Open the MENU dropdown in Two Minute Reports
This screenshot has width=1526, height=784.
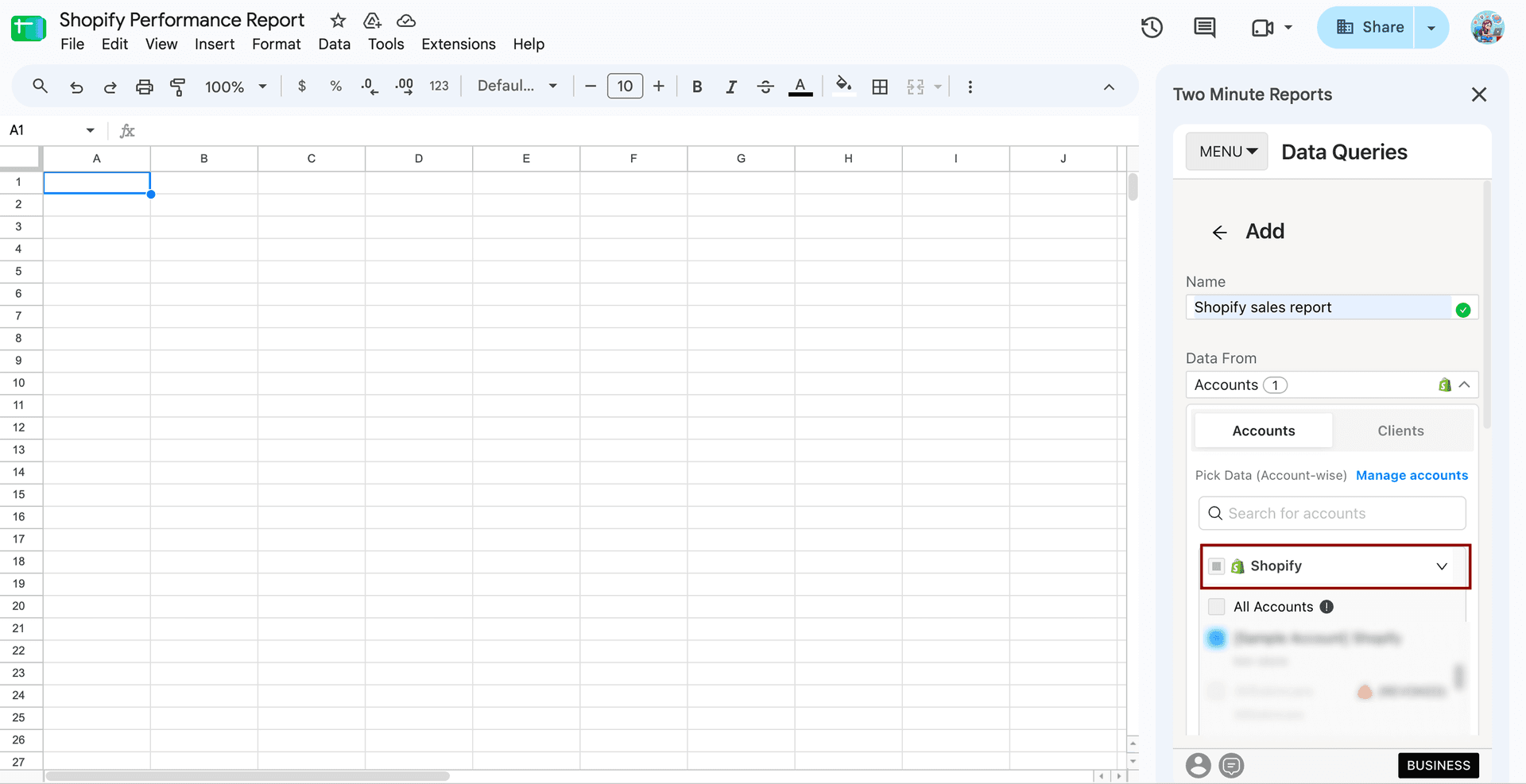pyautogui.click(x=1227, y=151)
